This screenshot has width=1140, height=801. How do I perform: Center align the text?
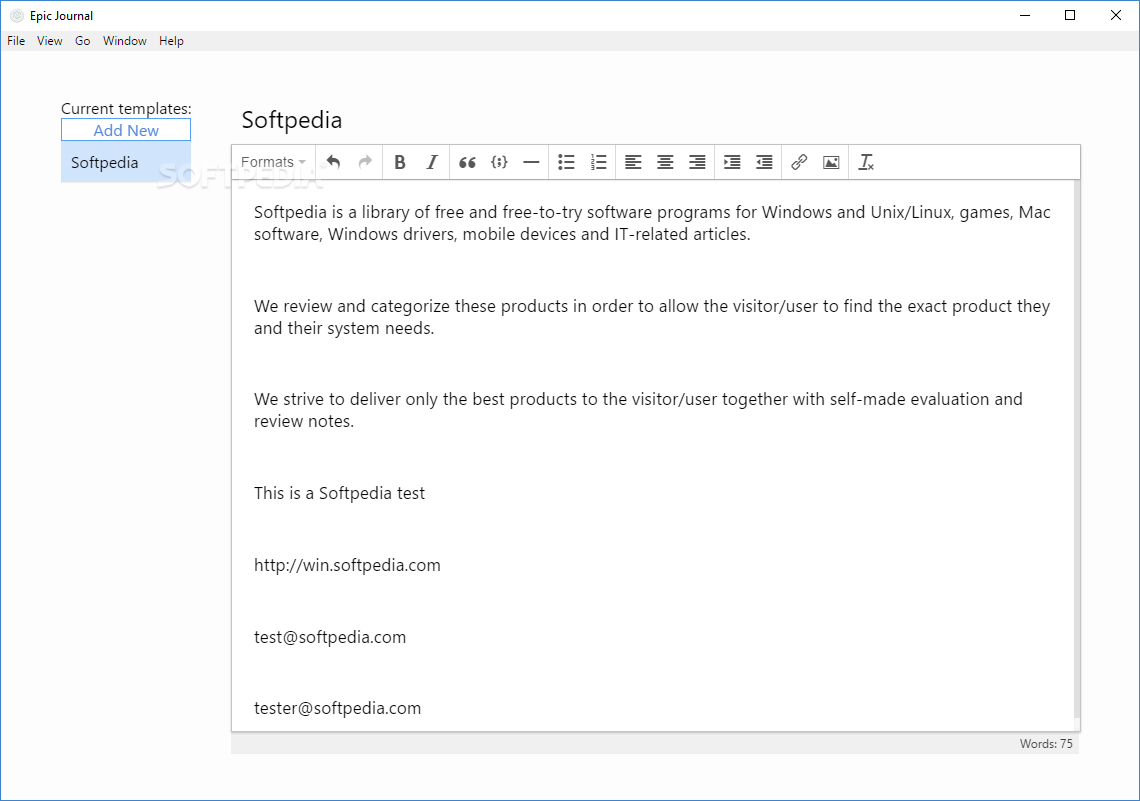[x=665, y=162]
